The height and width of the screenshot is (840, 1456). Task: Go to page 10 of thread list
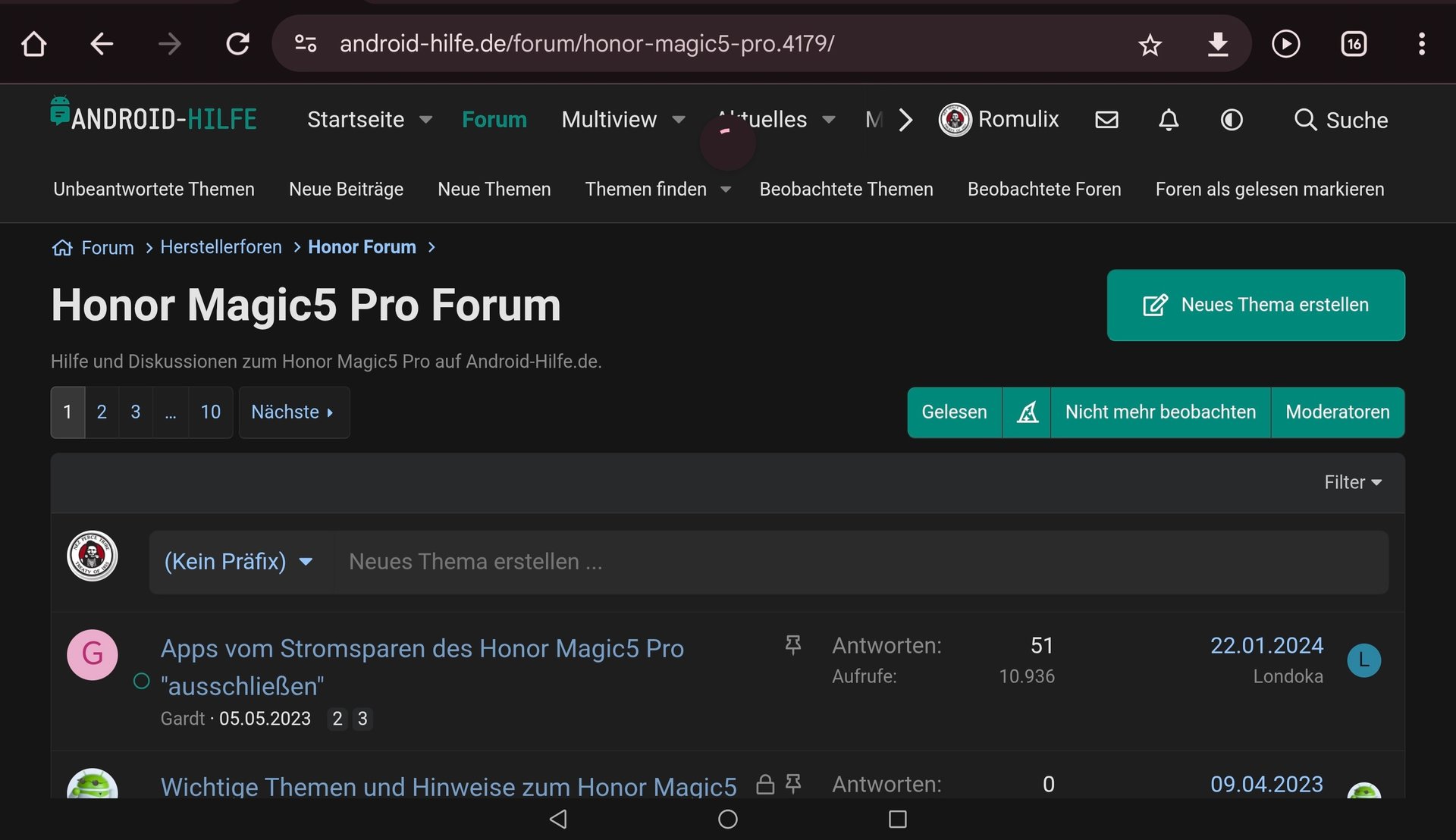(210, 412)
